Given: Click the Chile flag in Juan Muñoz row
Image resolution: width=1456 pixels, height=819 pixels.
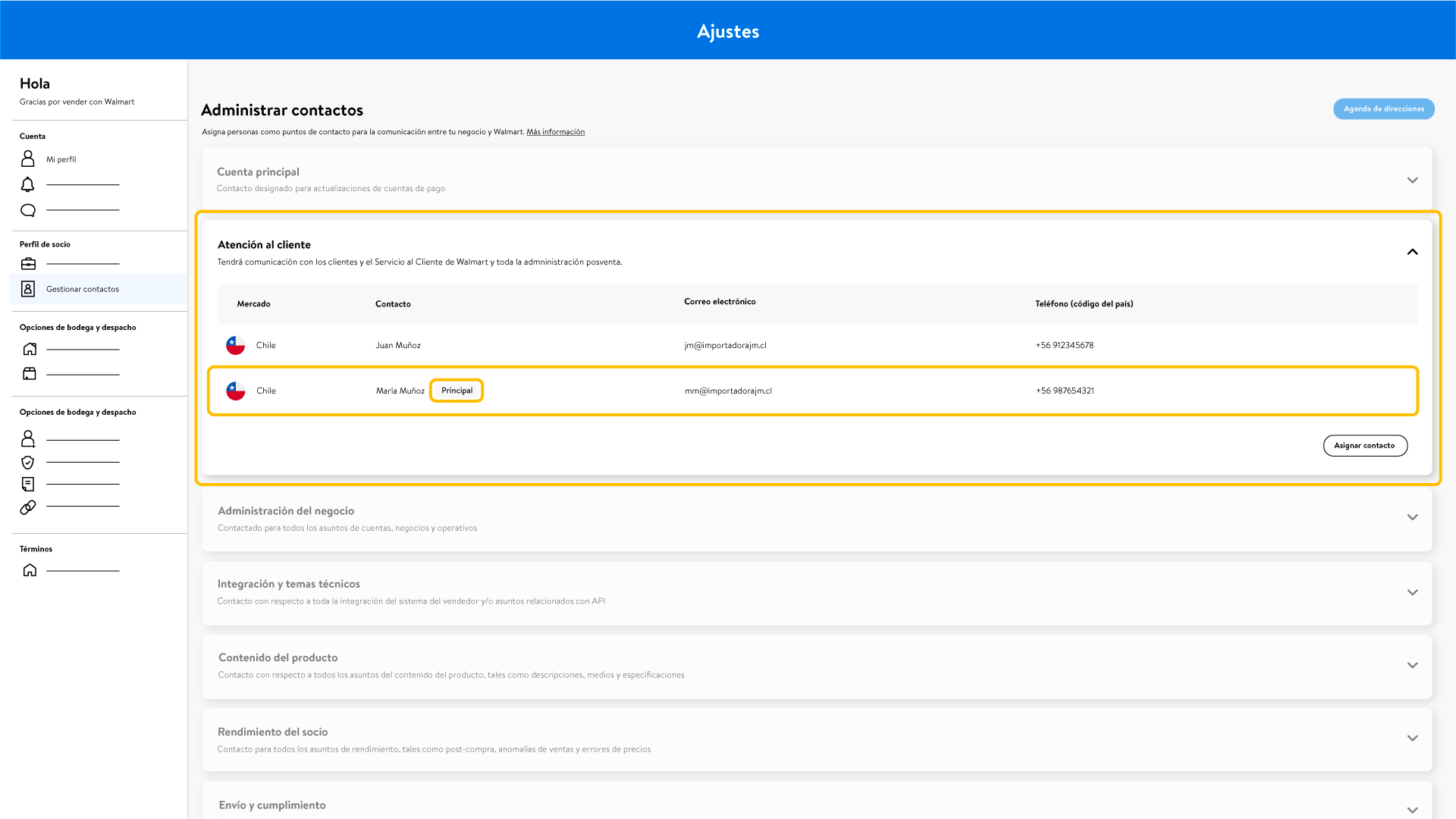Looking at the screenshot, I should 236,345.
